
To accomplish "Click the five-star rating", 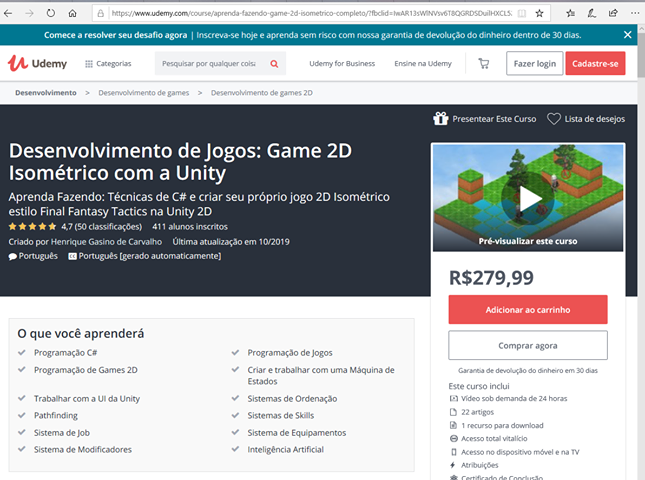I will (32, 226).
